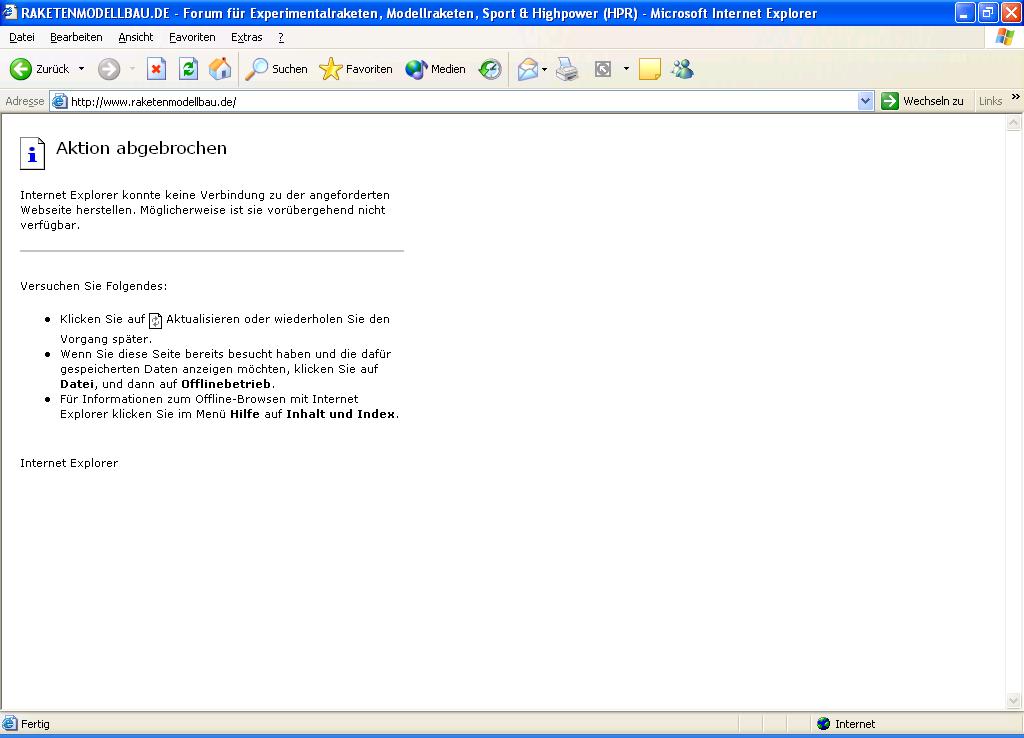Open the Bearbeiten menu

point(76,37)
